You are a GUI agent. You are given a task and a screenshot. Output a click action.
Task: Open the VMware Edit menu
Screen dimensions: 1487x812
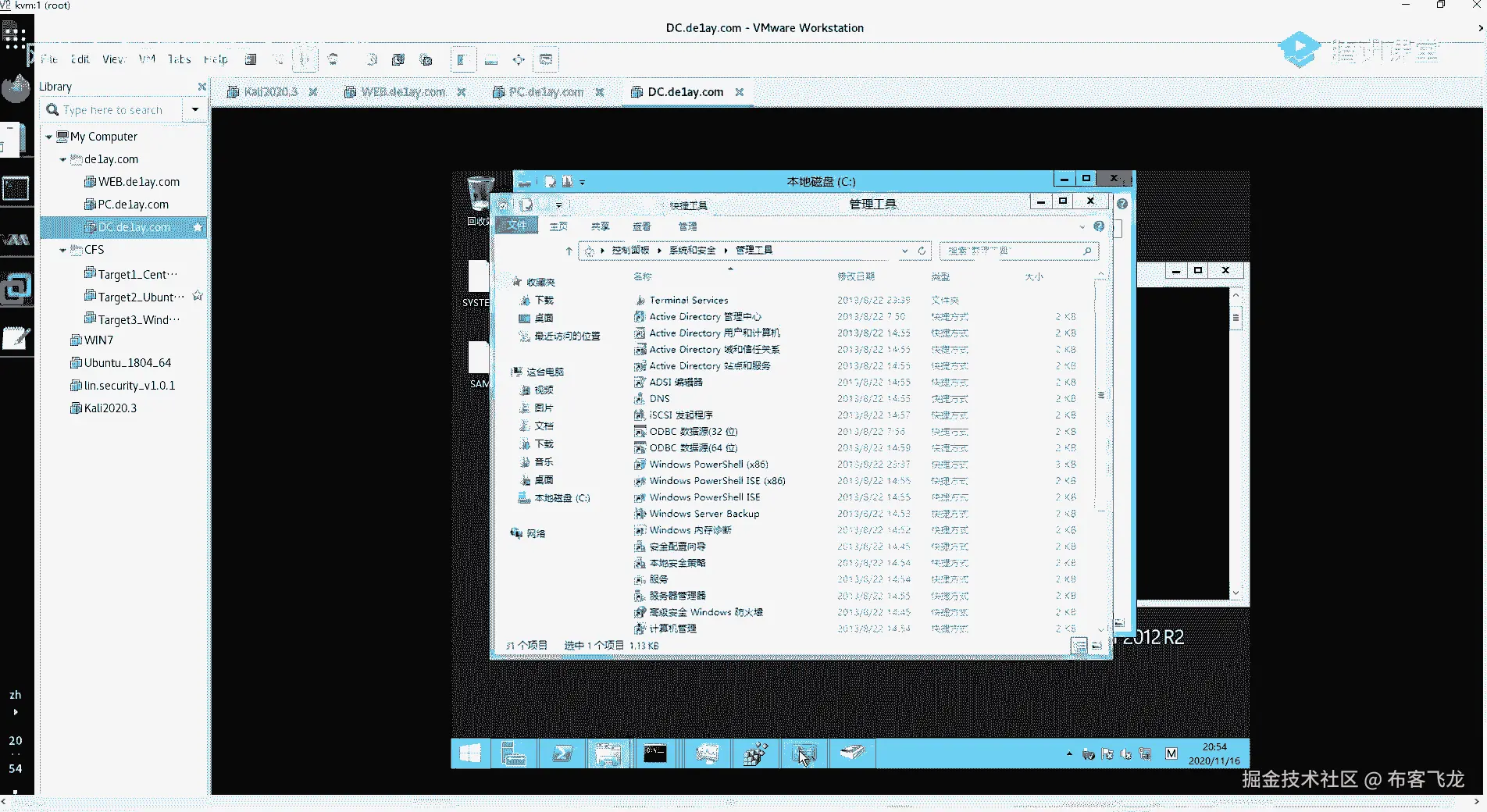[80, 59]
